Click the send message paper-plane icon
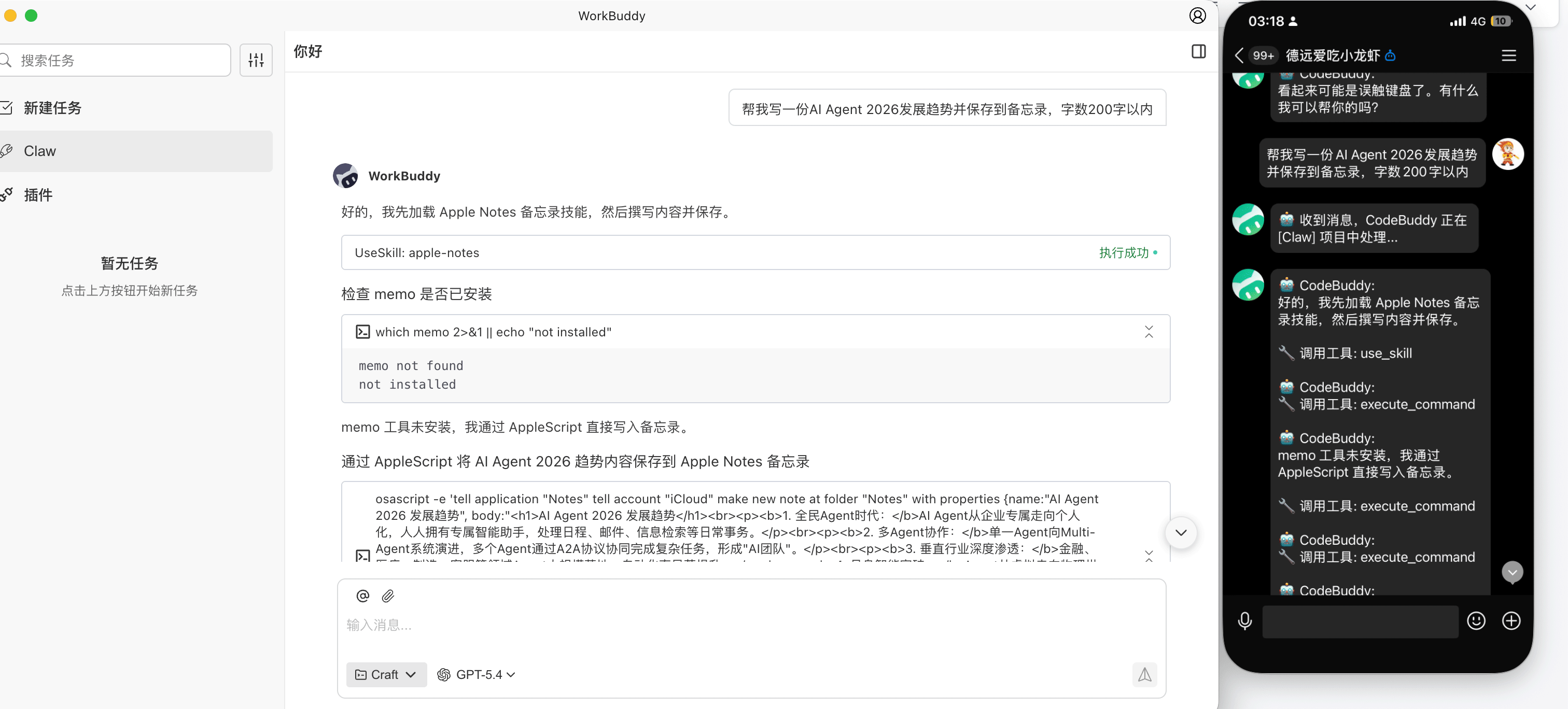 pyautogui.click(x=1144, y=674)
